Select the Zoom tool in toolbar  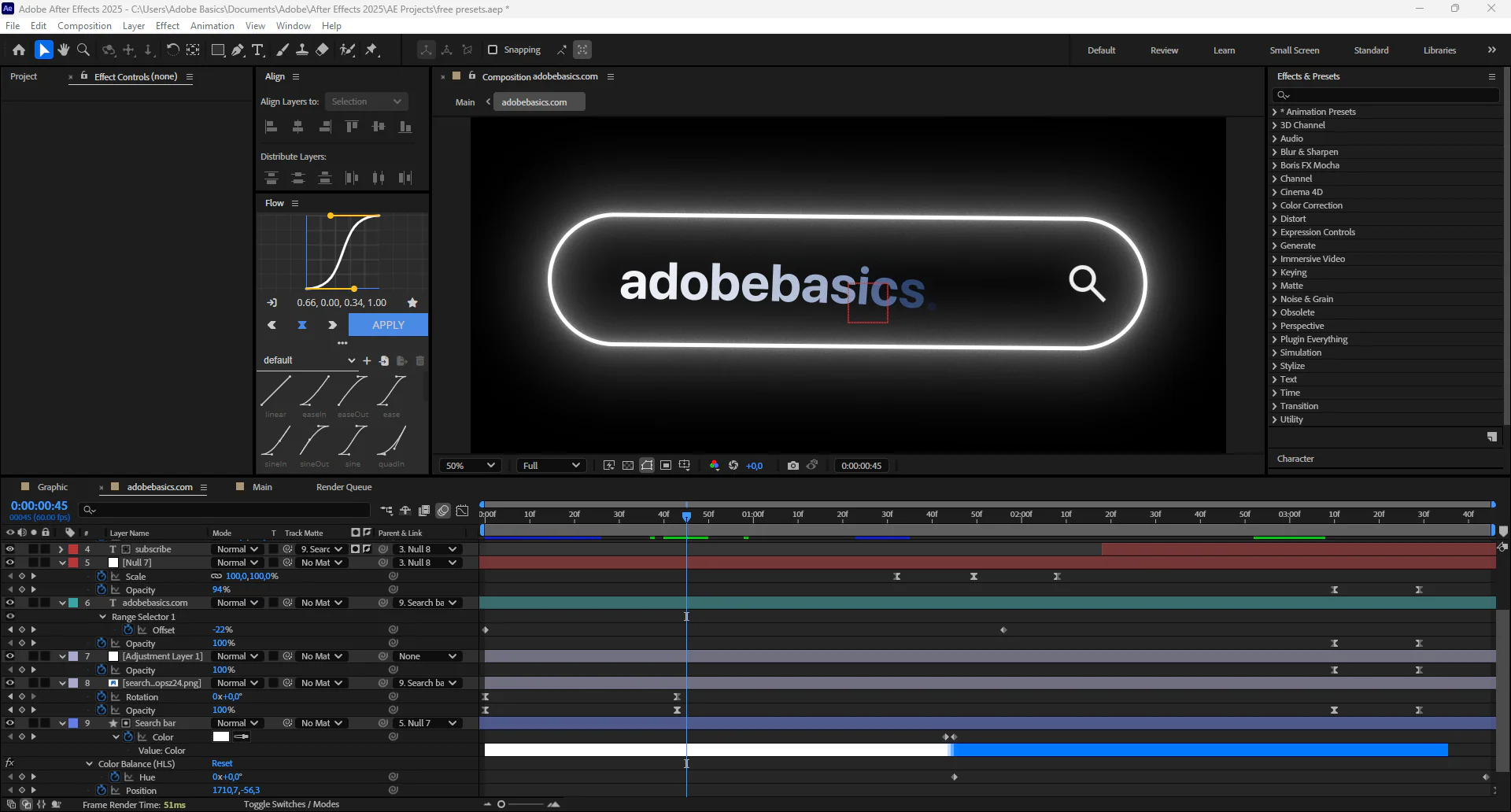click(83, 50)
